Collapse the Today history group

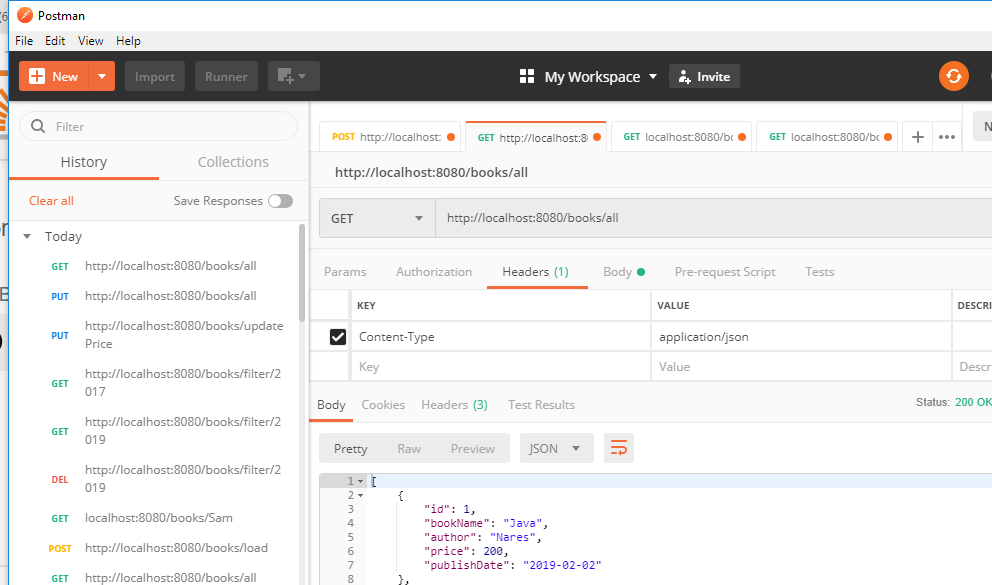click(27, 237)
